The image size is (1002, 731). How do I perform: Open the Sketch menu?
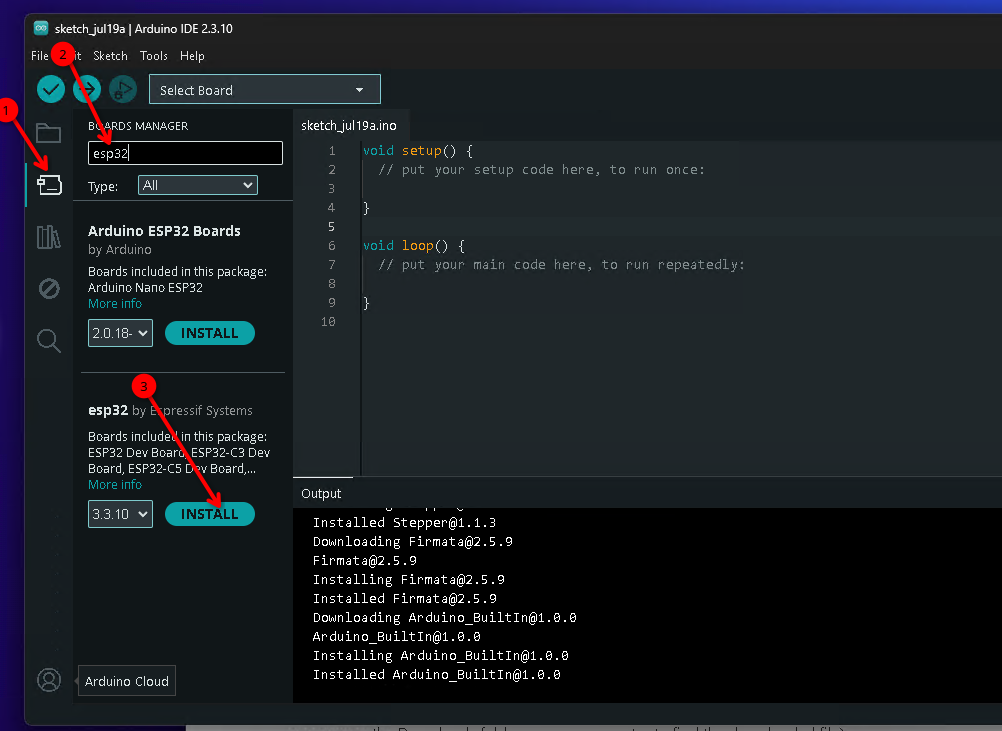pos(111,56)
